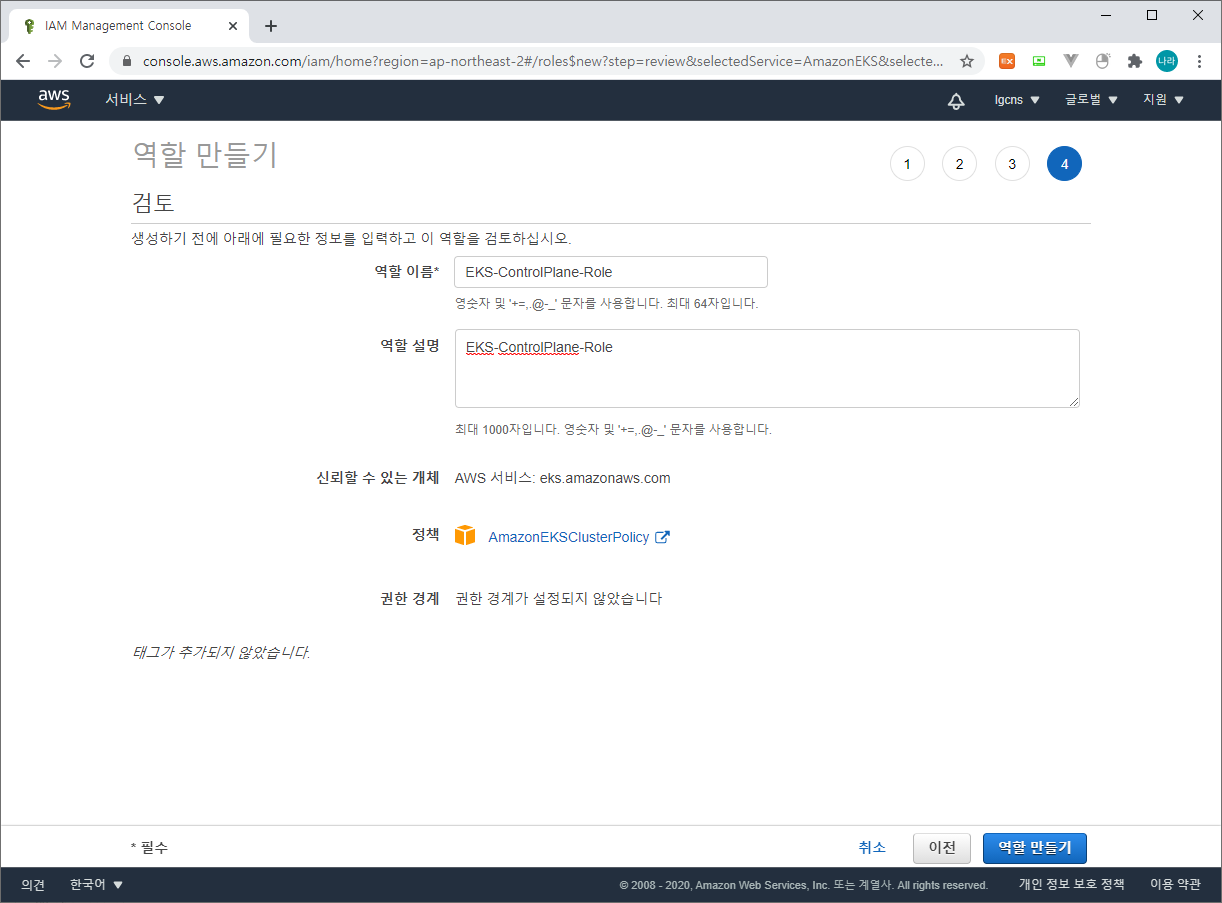This screenshot has width=1222, height=903.
Task: Go to wizard step 2
Action: tap(959, 164)
